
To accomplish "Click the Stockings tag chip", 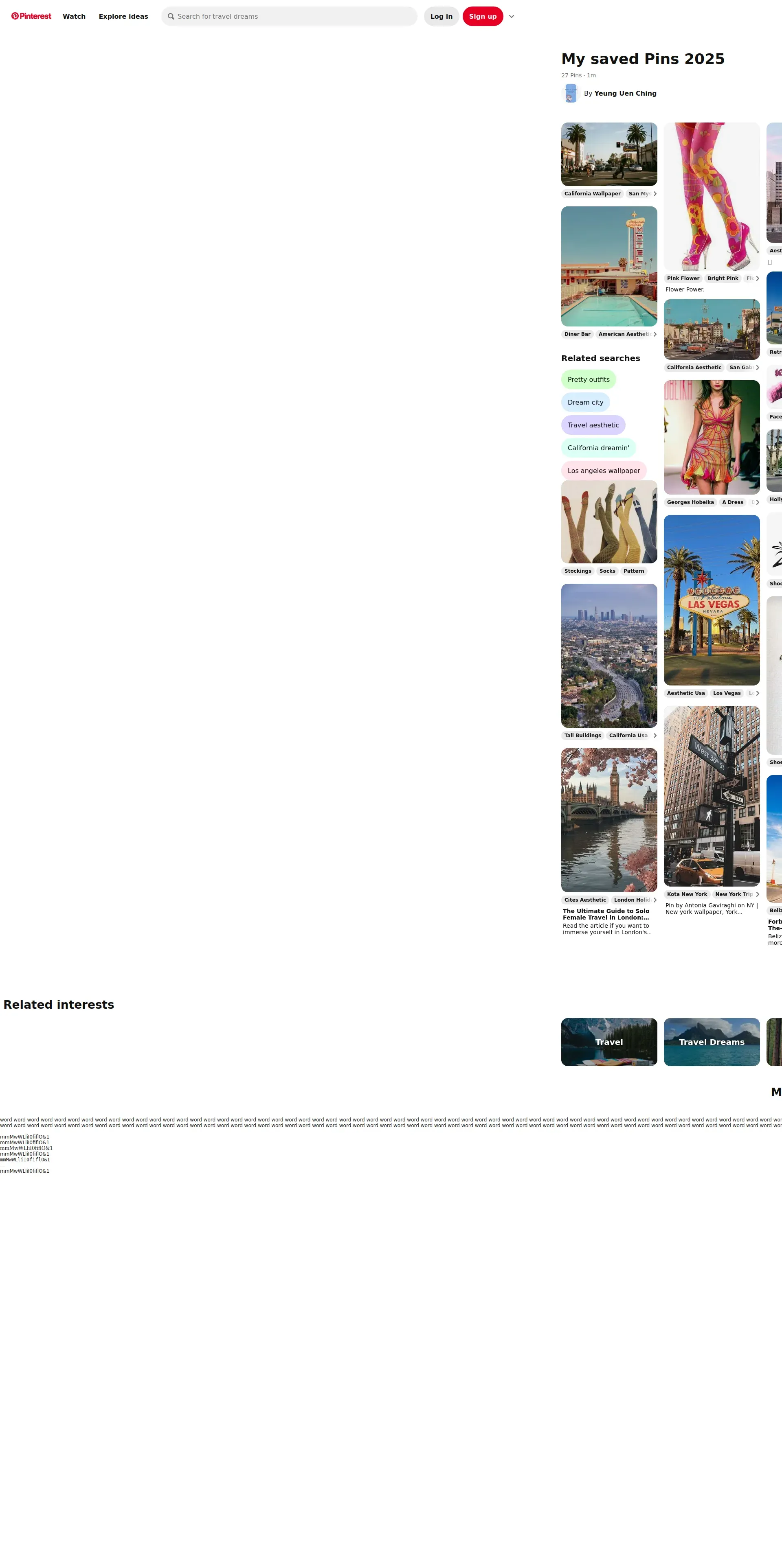I will (578, 571).
